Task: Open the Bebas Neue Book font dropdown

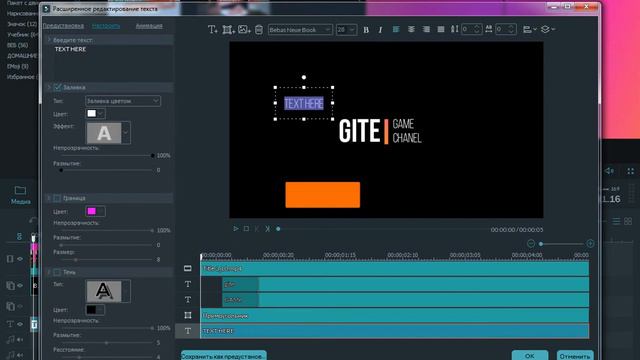Action: click(x=300, y=30)
